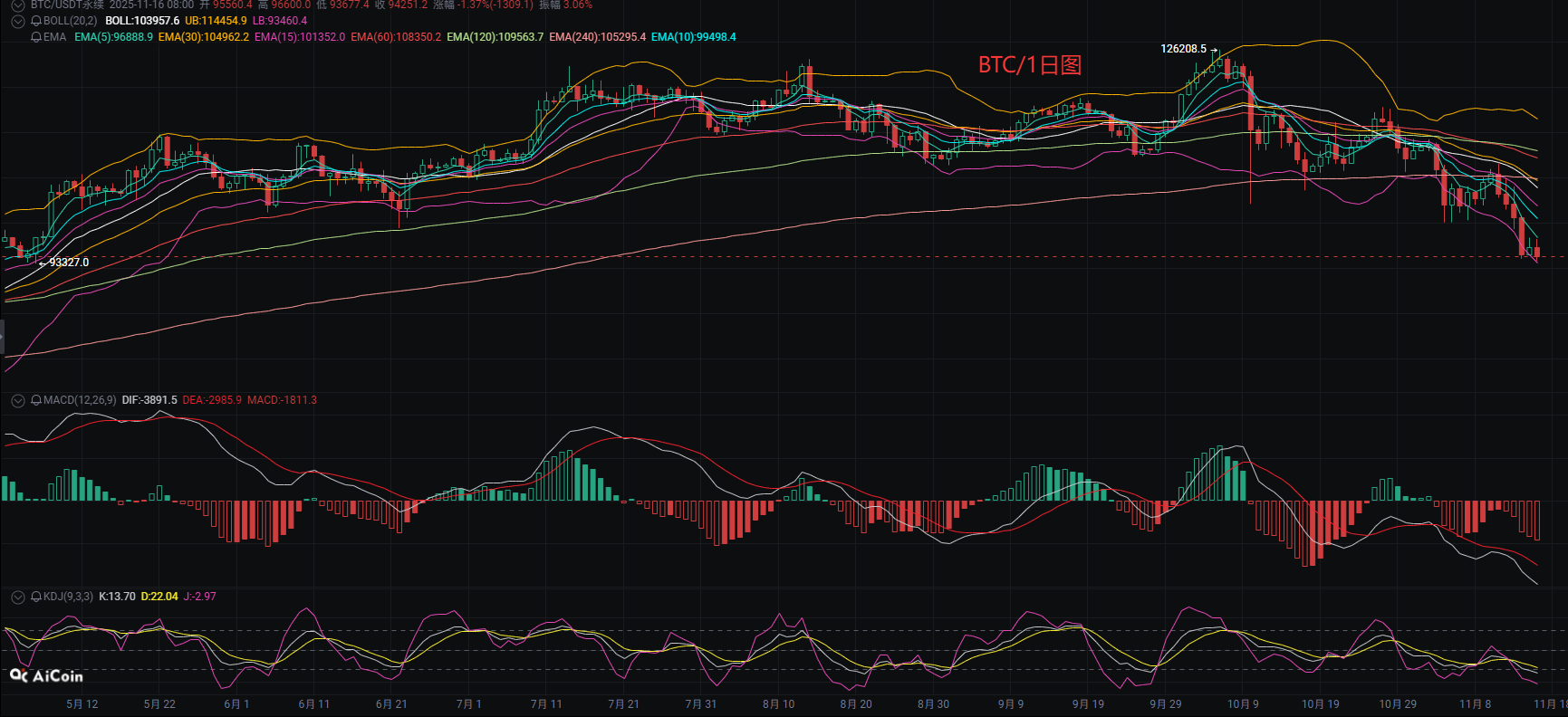Select the EMA(240) value label
This screenshot has height=717, width=1568.
click(x=597, y=37)
